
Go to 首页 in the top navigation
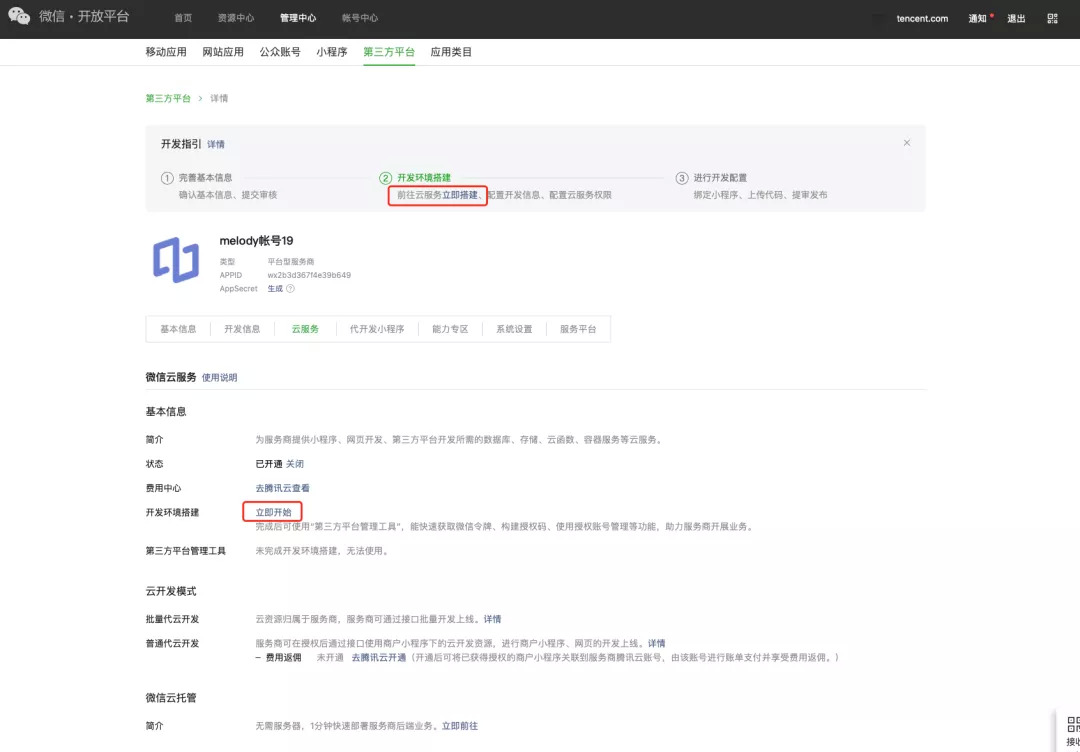[183, 19]
